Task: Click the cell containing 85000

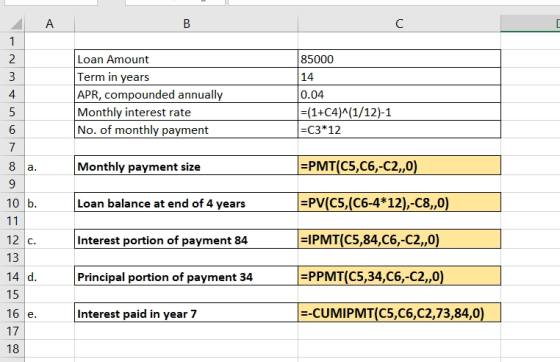Action: pyautogui.click(x=399, y=59)
